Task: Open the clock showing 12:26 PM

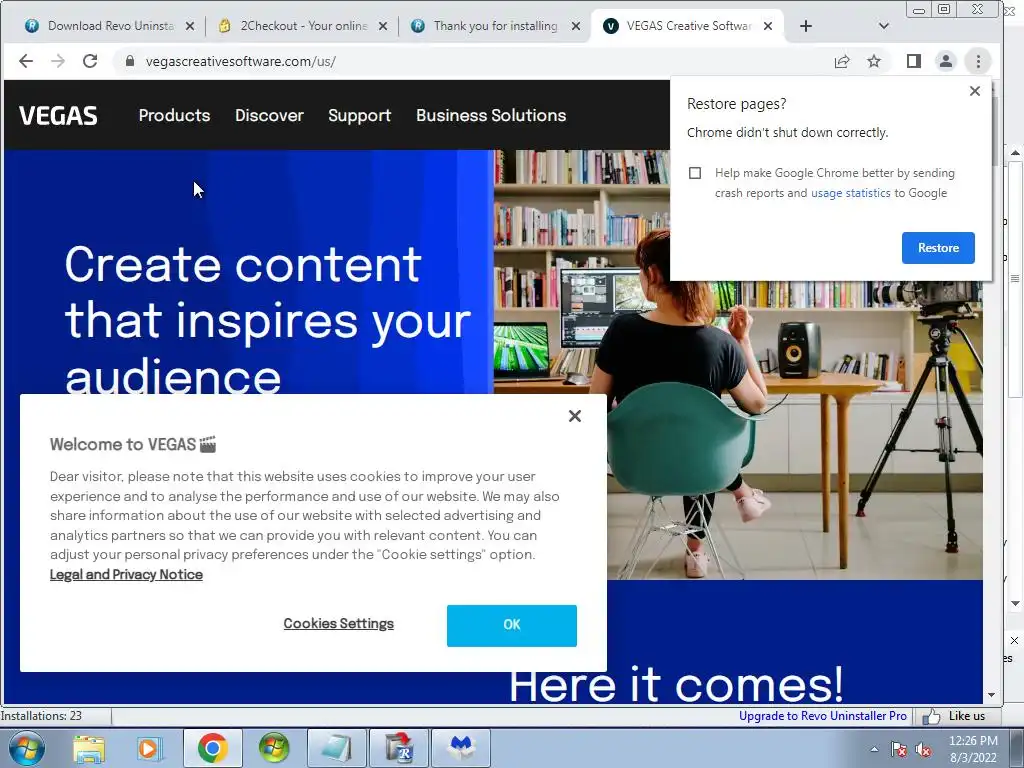Action: 973,749
